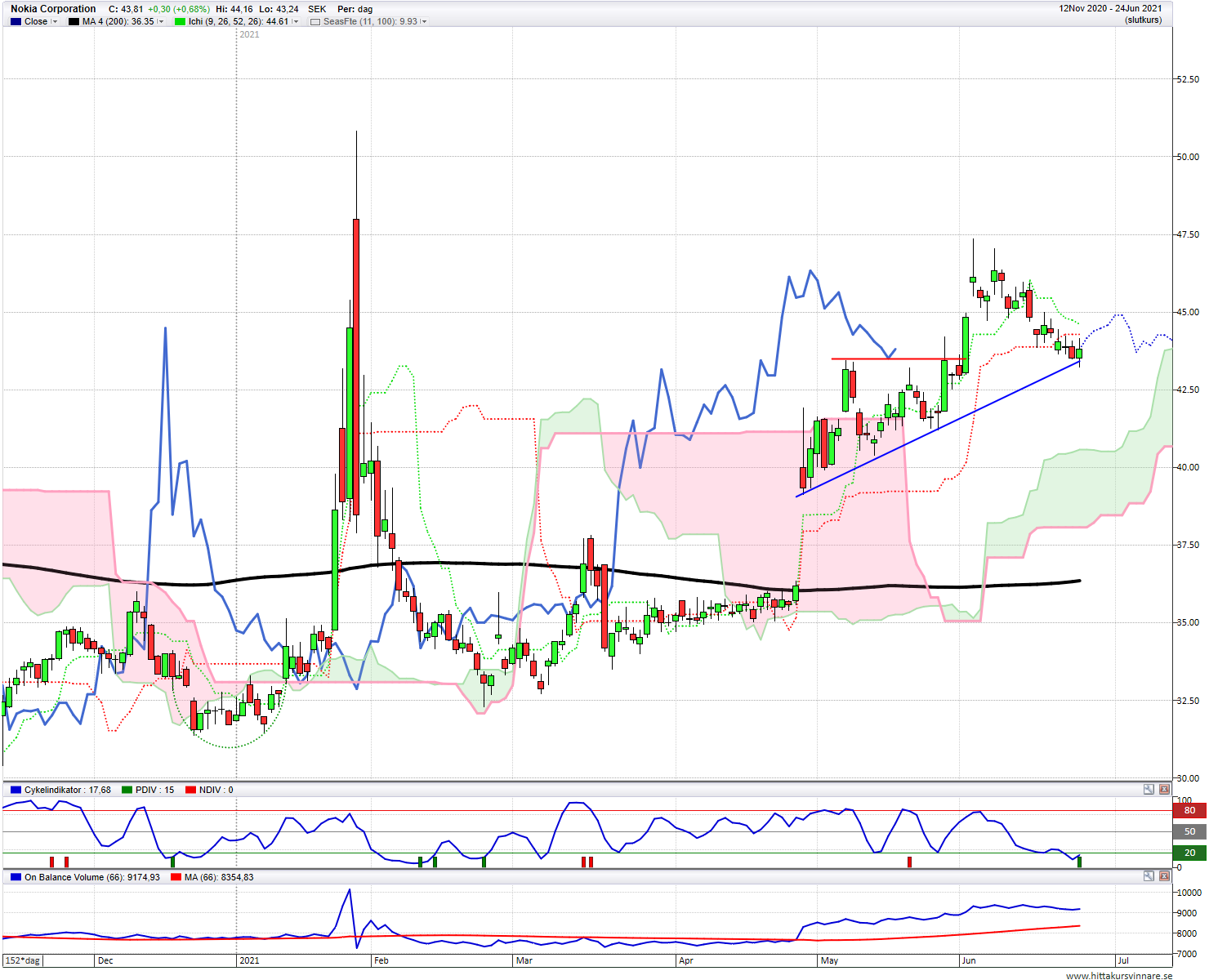Click 'NDIV : 0' legend text
1209x980 pixels.
[x=216, y=790]
